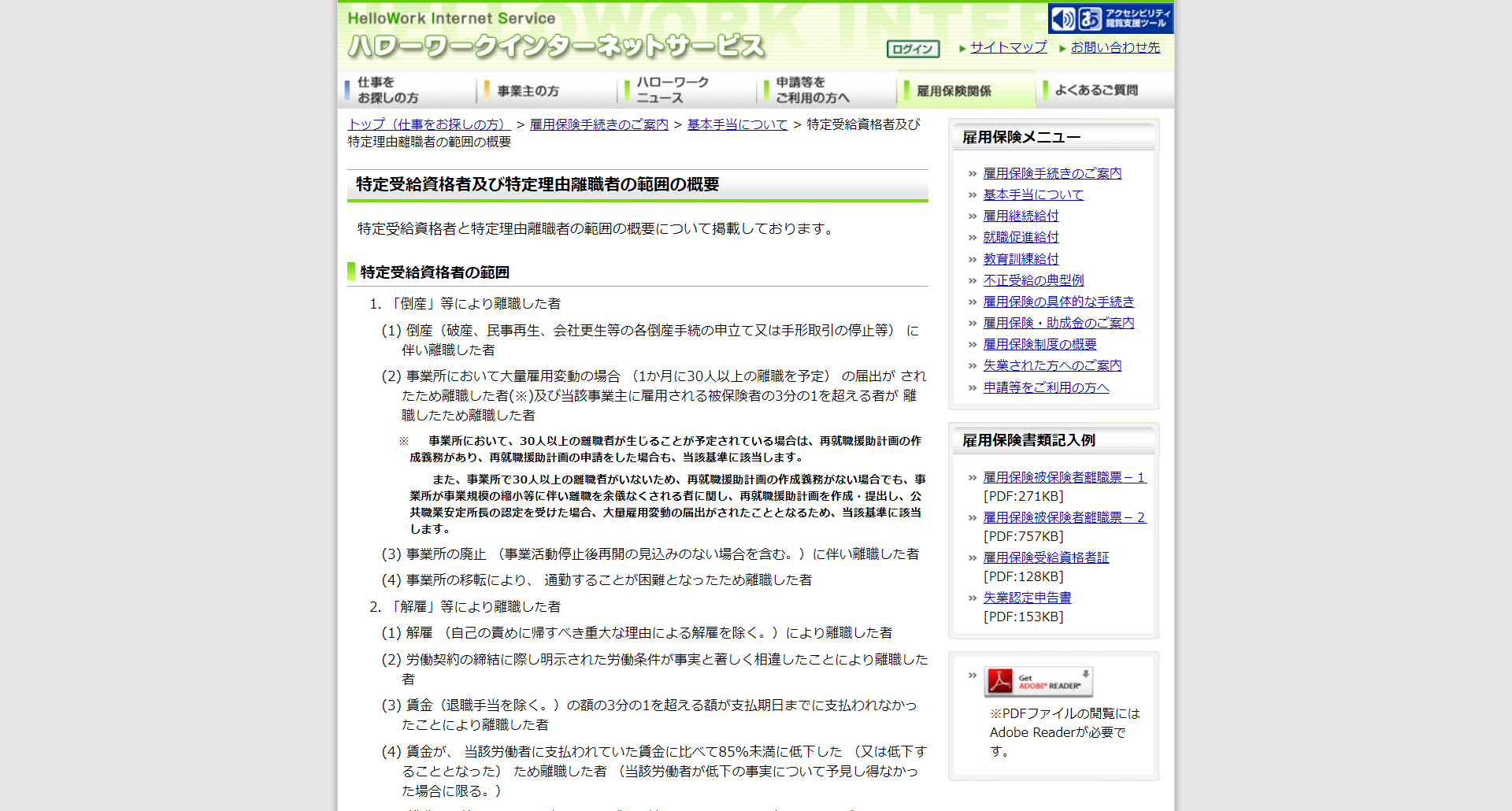This screenshot has width=1512, height=811.
Task: Click 雇用保険手続きのご案内 in the breadcrumb
Action: [x=598, y=124]
